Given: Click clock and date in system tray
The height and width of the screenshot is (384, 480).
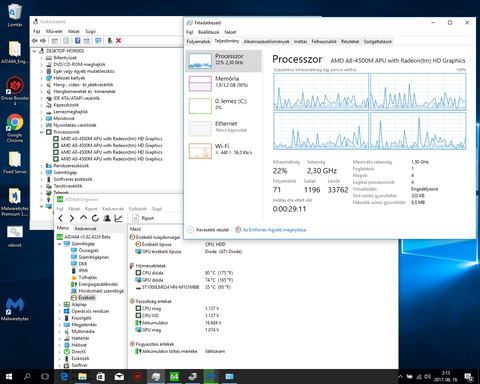Looking at the screenshot, I should click(446, 377).
